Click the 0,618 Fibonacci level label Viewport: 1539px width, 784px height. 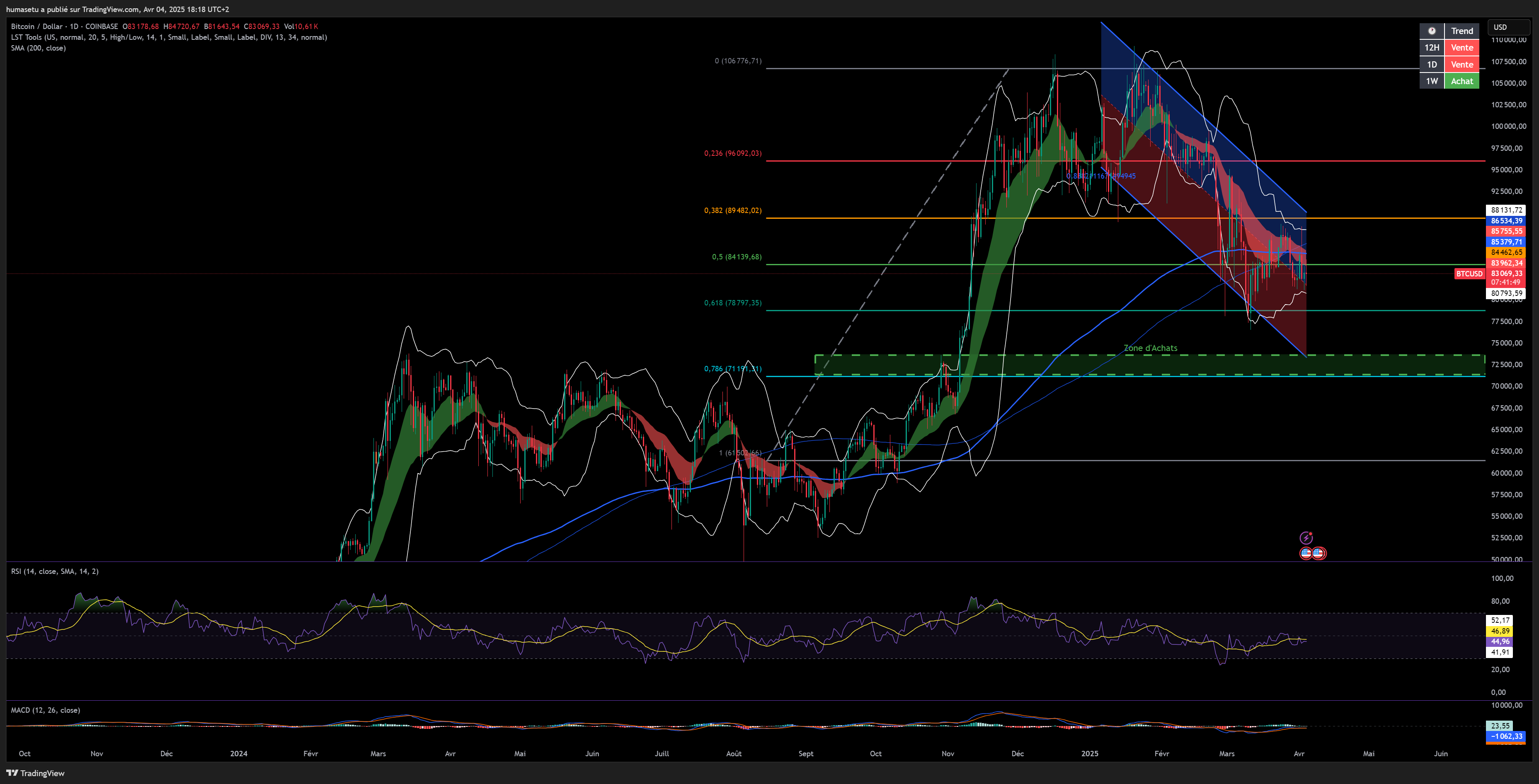coord(732,303)
